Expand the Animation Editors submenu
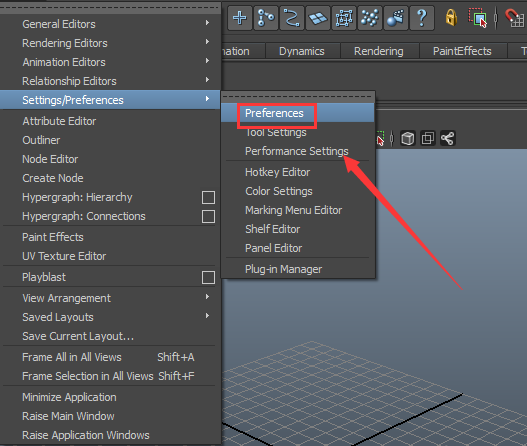Viewport: 527px width, 446px height. pyautogui.click(x=110, y=62)
